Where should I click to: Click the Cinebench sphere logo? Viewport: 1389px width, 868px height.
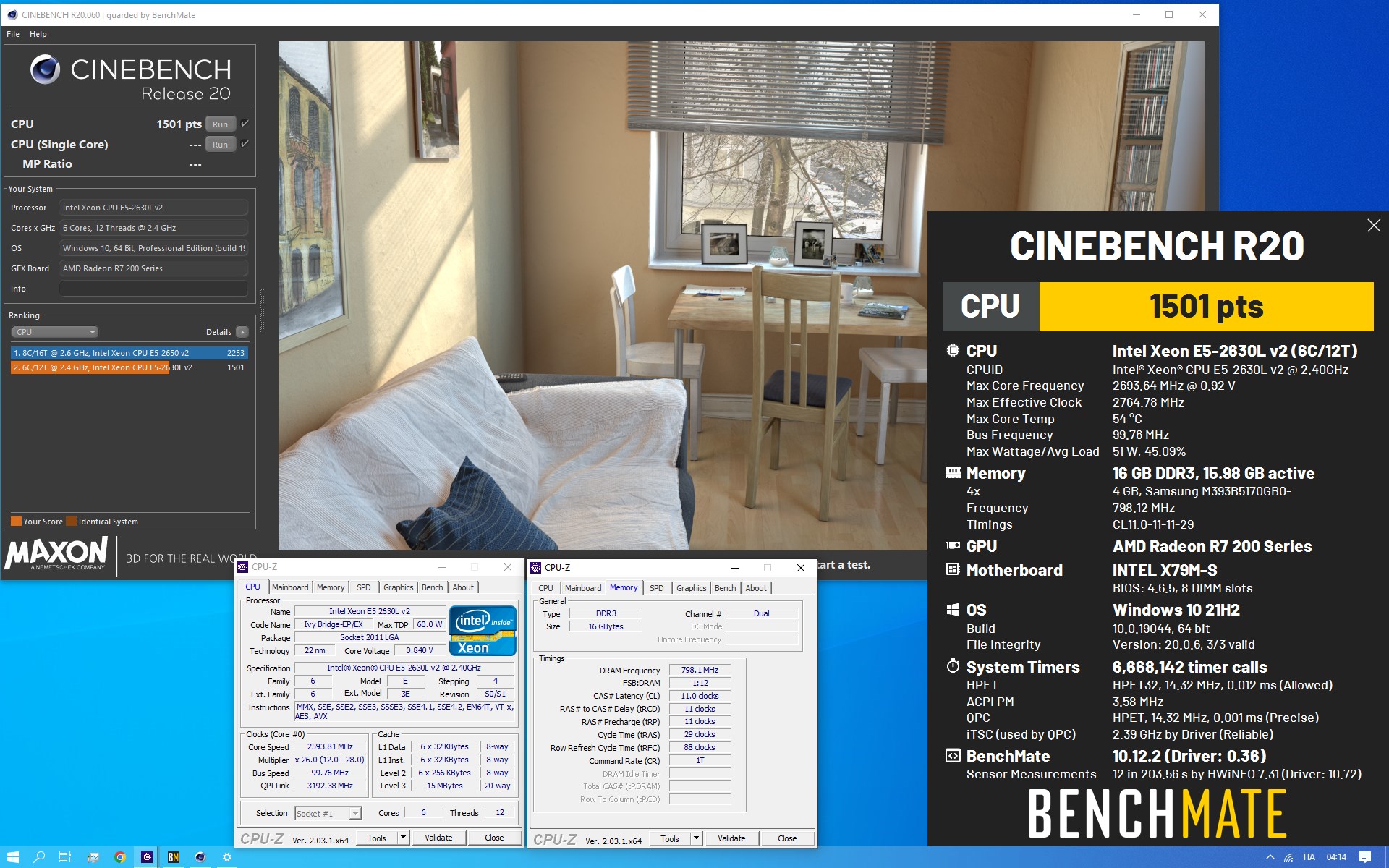click(x=45, y=69)
